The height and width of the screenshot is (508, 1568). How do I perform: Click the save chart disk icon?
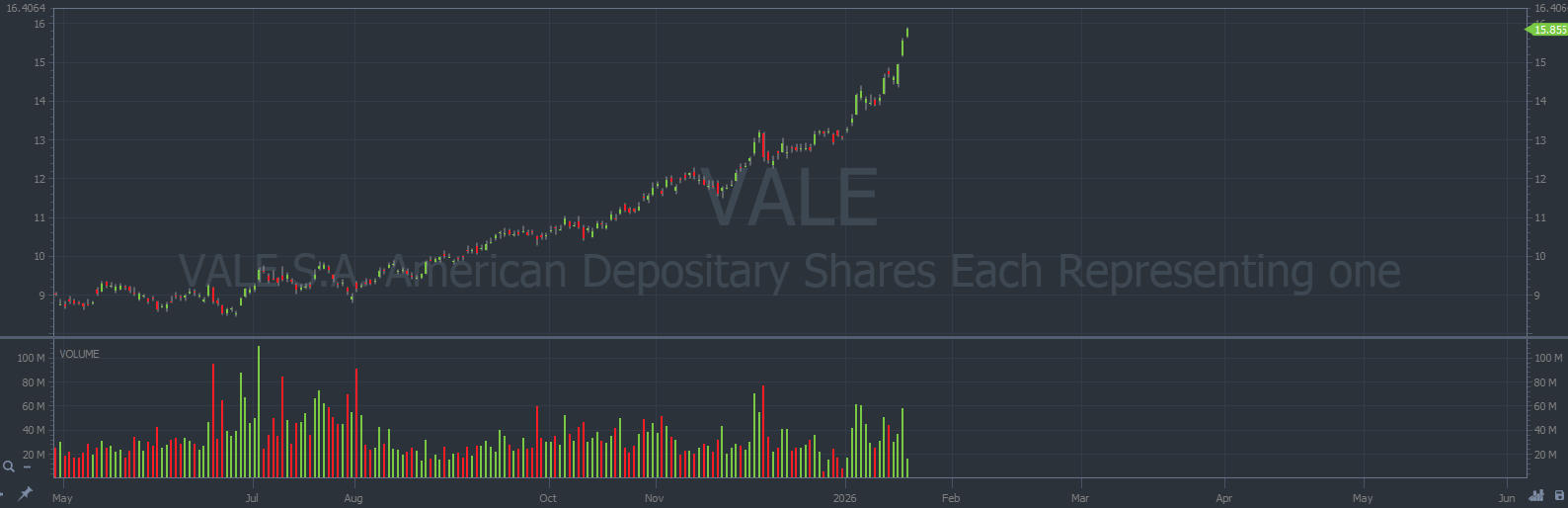(1559, 496)
